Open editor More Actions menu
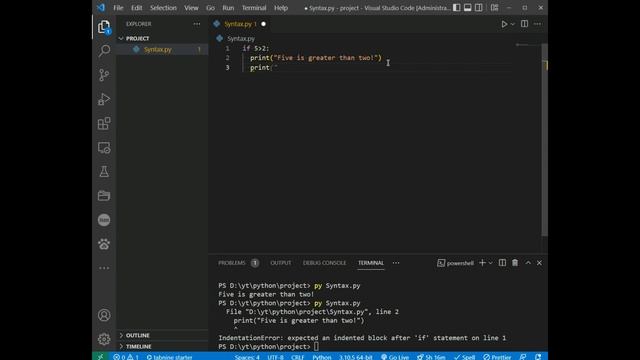 point(538,24)
